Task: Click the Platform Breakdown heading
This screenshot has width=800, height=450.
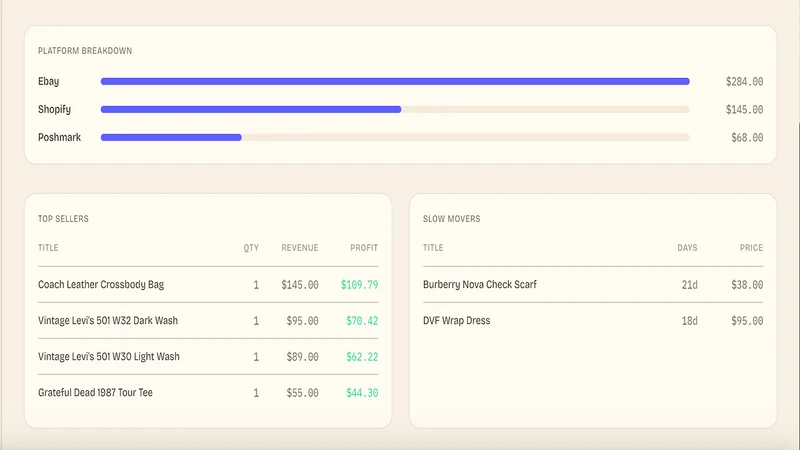Action: [x=85, y=51]
